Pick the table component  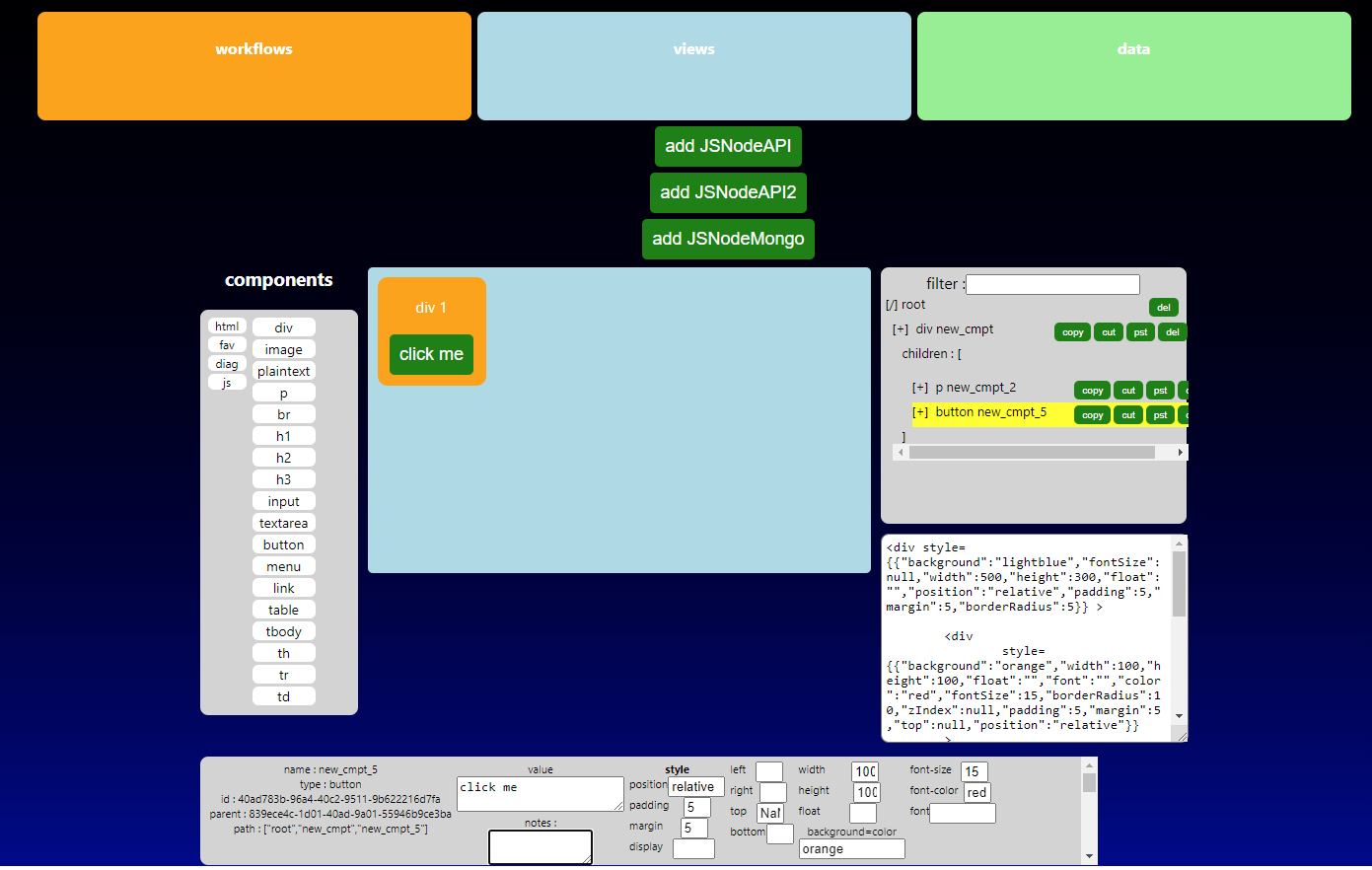pyautogui.click(x=284, y=610)
